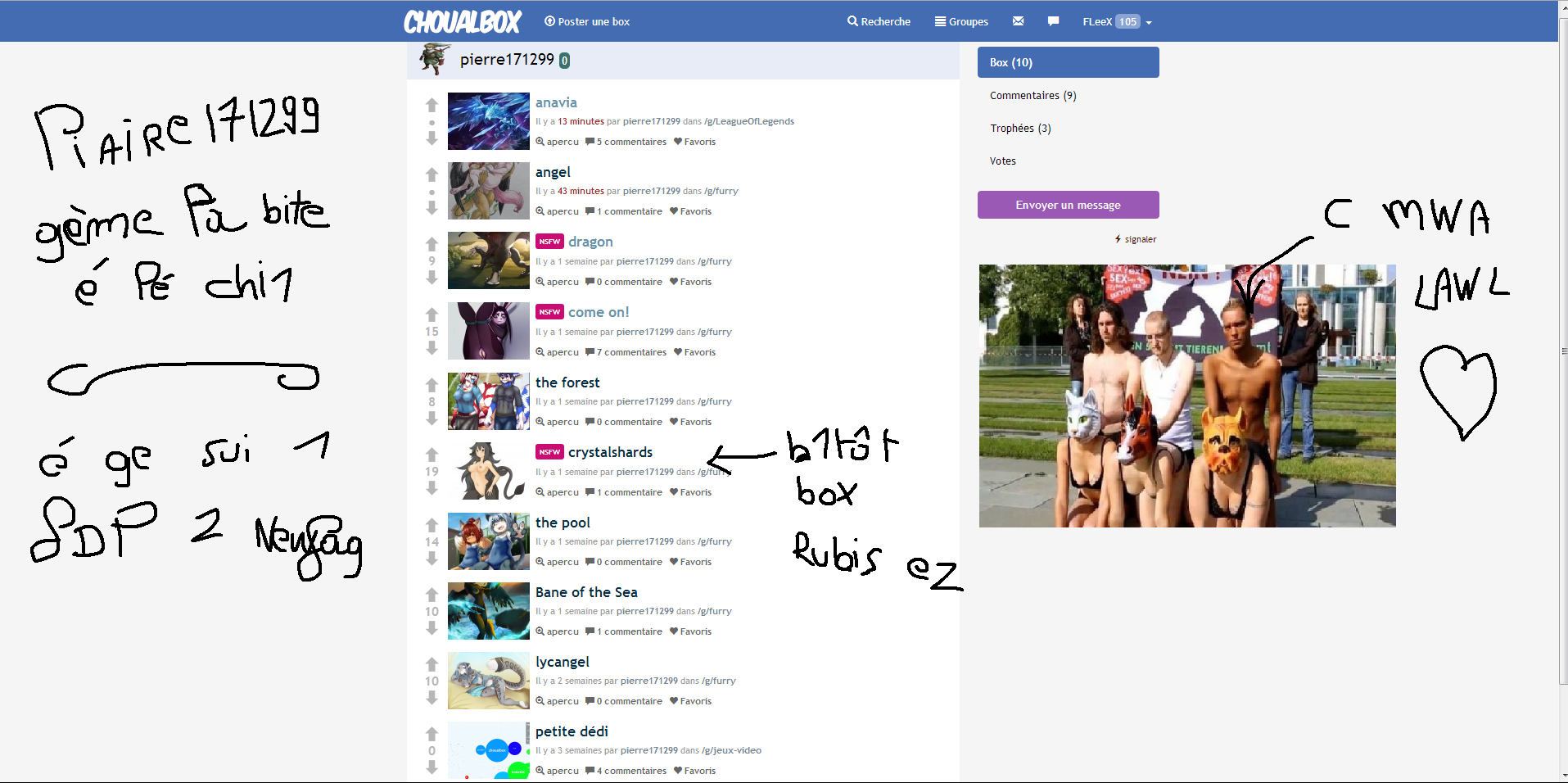Add the pool to Favoris

coord(690,562)
